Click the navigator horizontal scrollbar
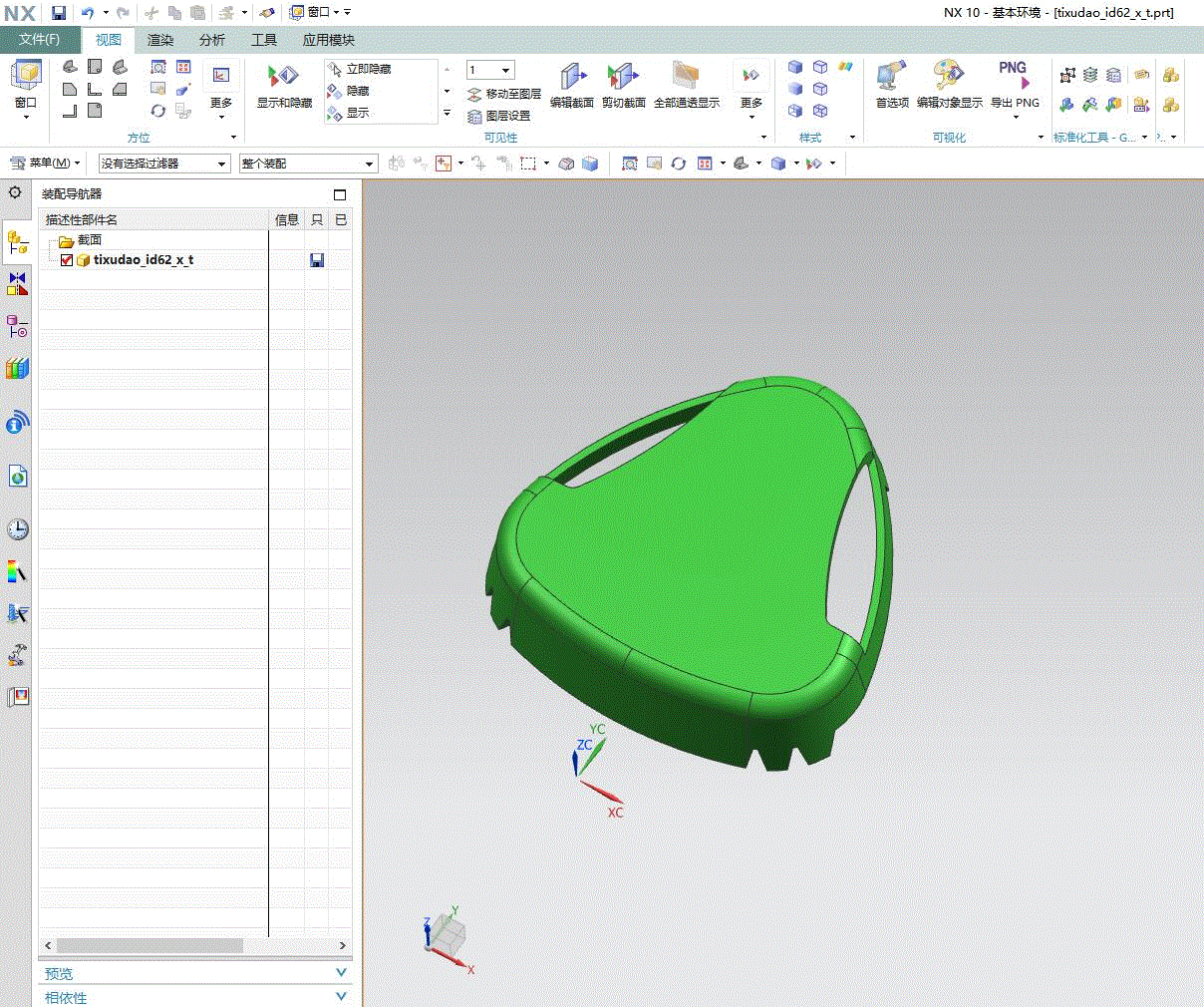Viewport: 1204px width, 1007px height. [150, 945]
